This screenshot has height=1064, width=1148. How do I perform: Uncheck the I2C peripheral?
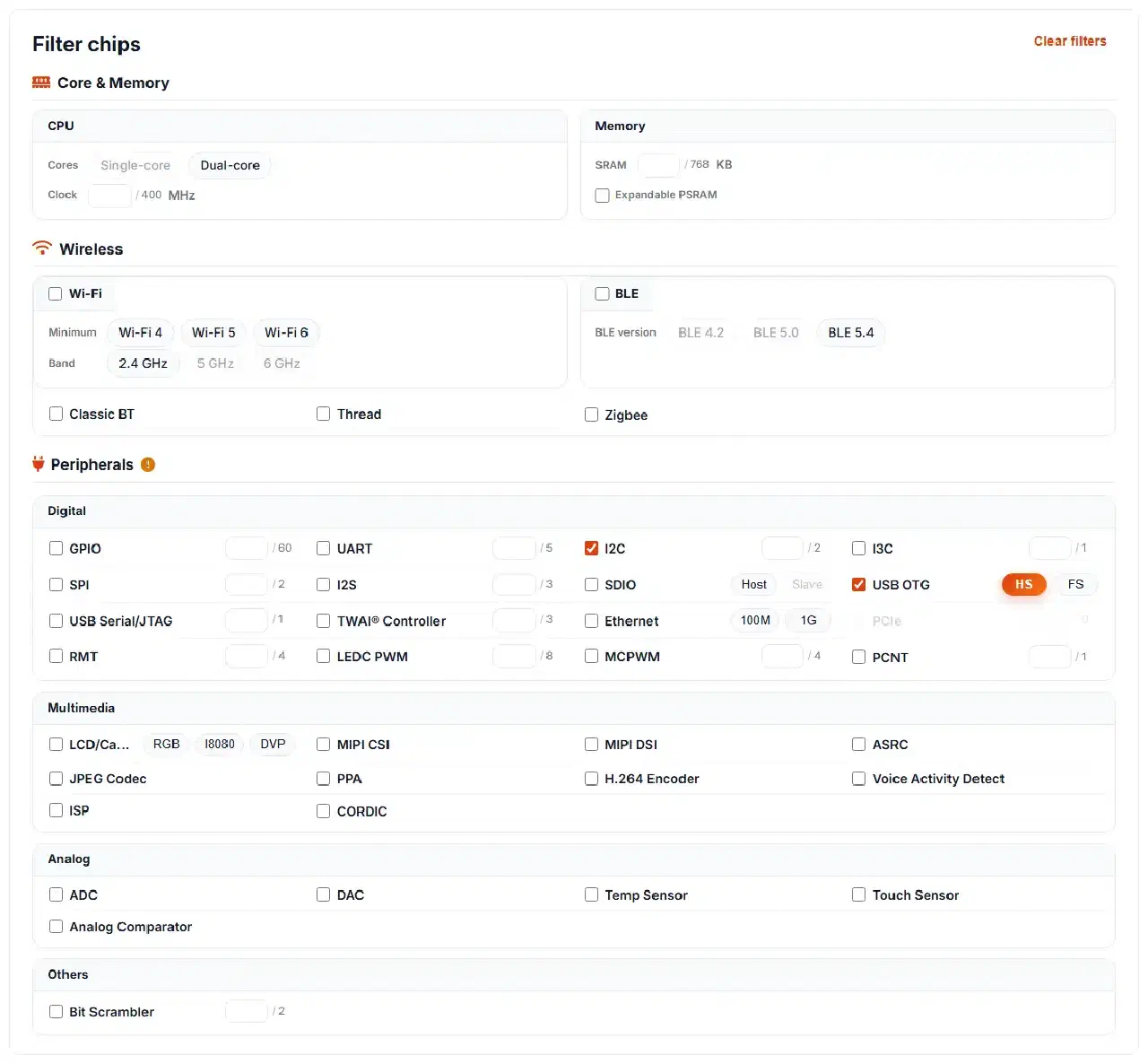[x=591, y=548]
